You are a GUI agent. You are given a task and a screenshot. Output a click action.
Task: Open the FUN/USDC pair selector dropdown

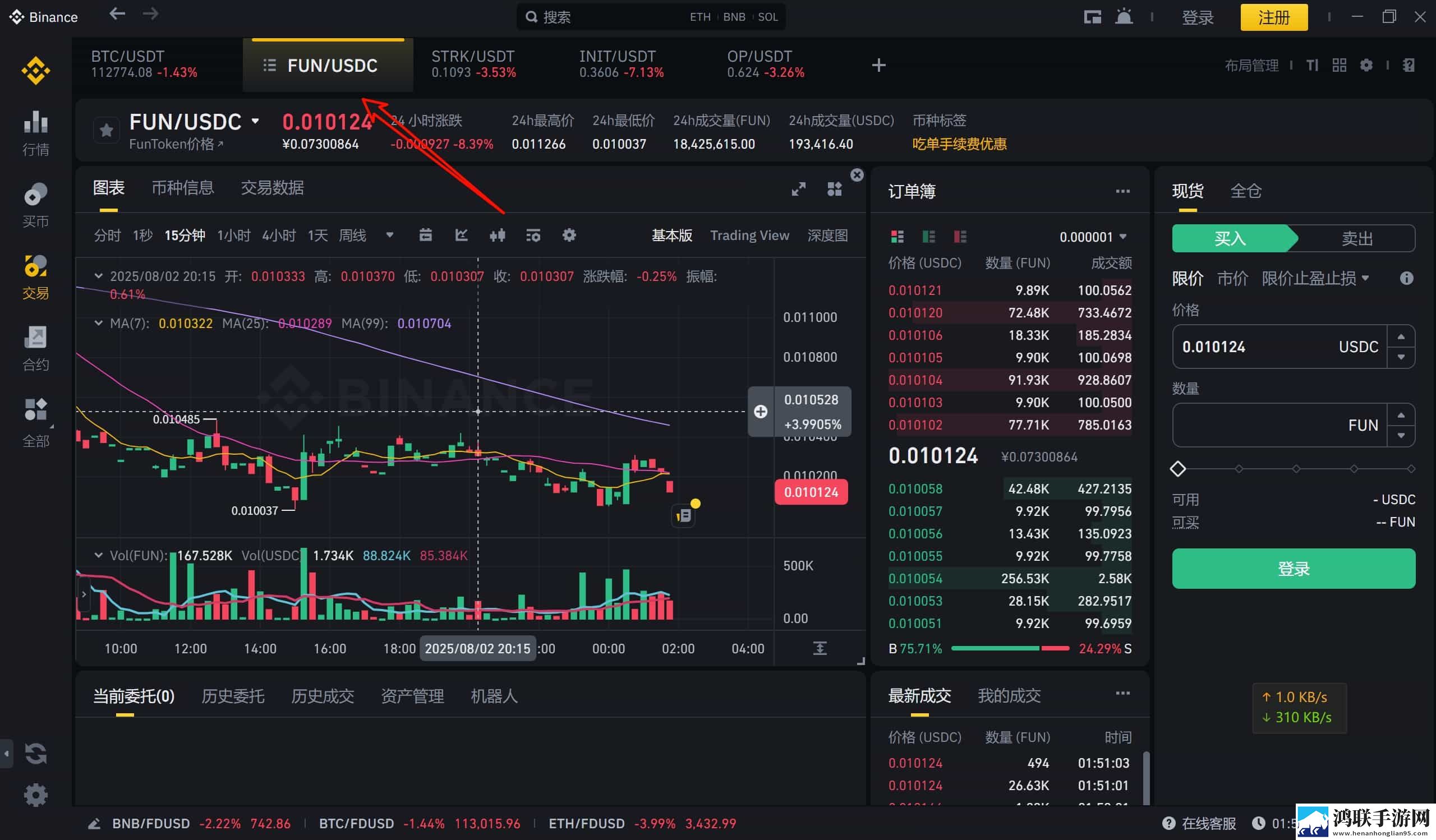point(255,121)
